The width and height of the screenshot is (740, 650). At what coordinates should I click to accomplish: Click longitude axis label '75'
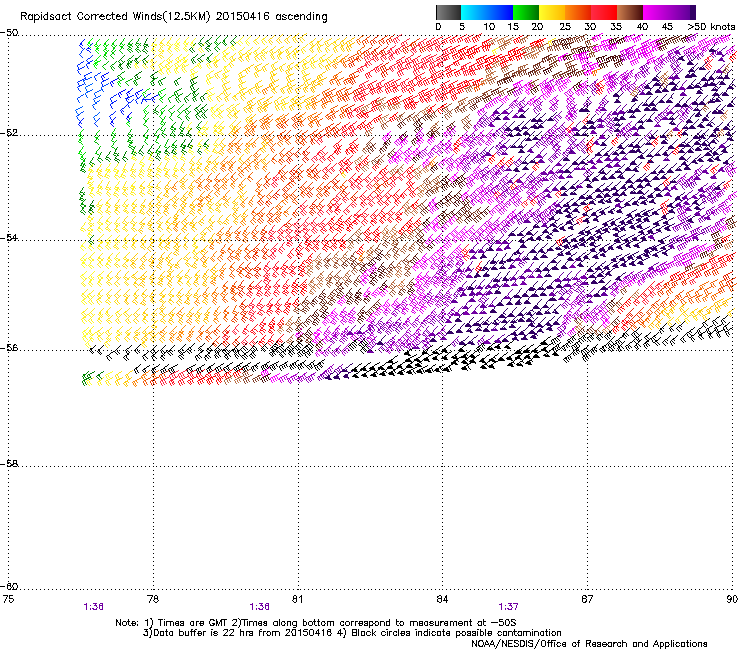[x=8, y=599]
